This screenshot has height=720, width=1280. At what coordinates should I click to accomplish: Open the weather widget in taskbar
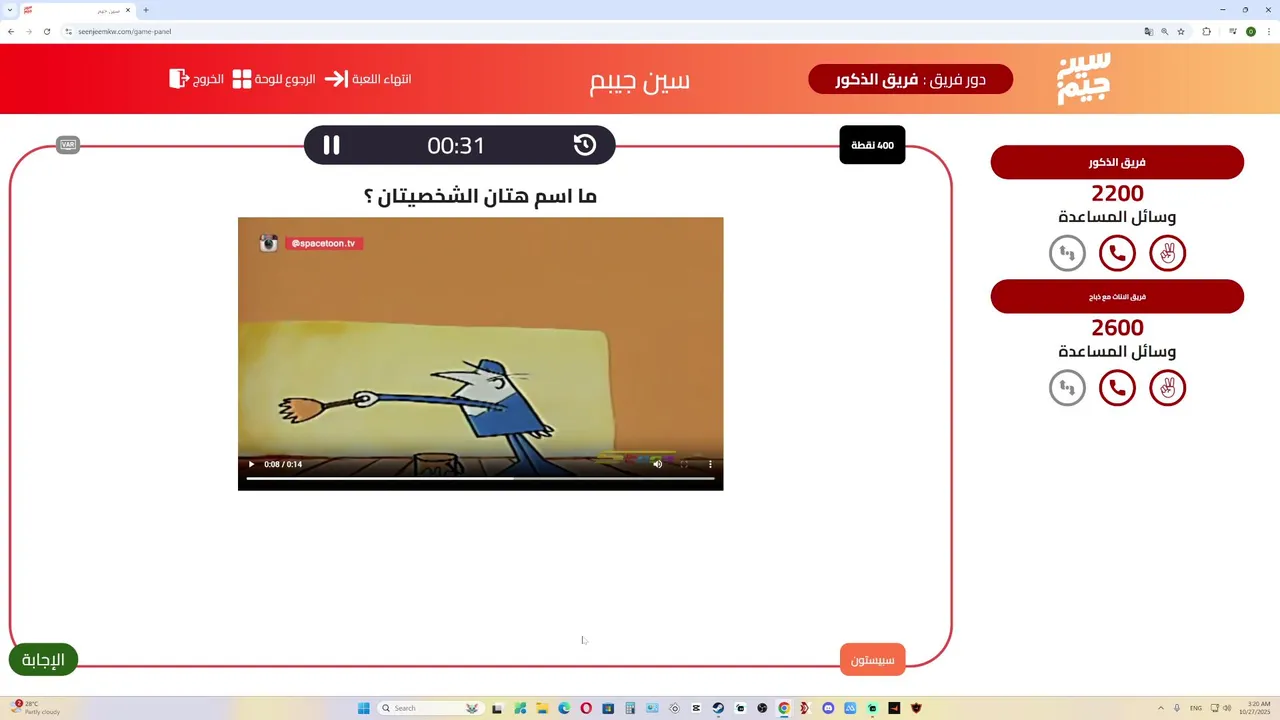[36, 708]
